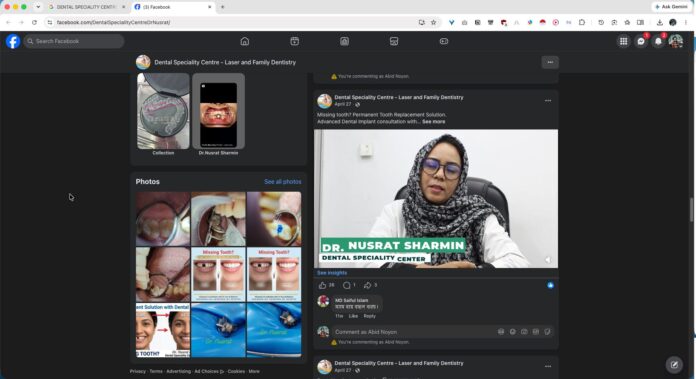Viewport: 696px width, 379px height.
Task: Like the Dr. Nusrat Sharmin video post
Action: pyautogui.click(x=323, y=285)
